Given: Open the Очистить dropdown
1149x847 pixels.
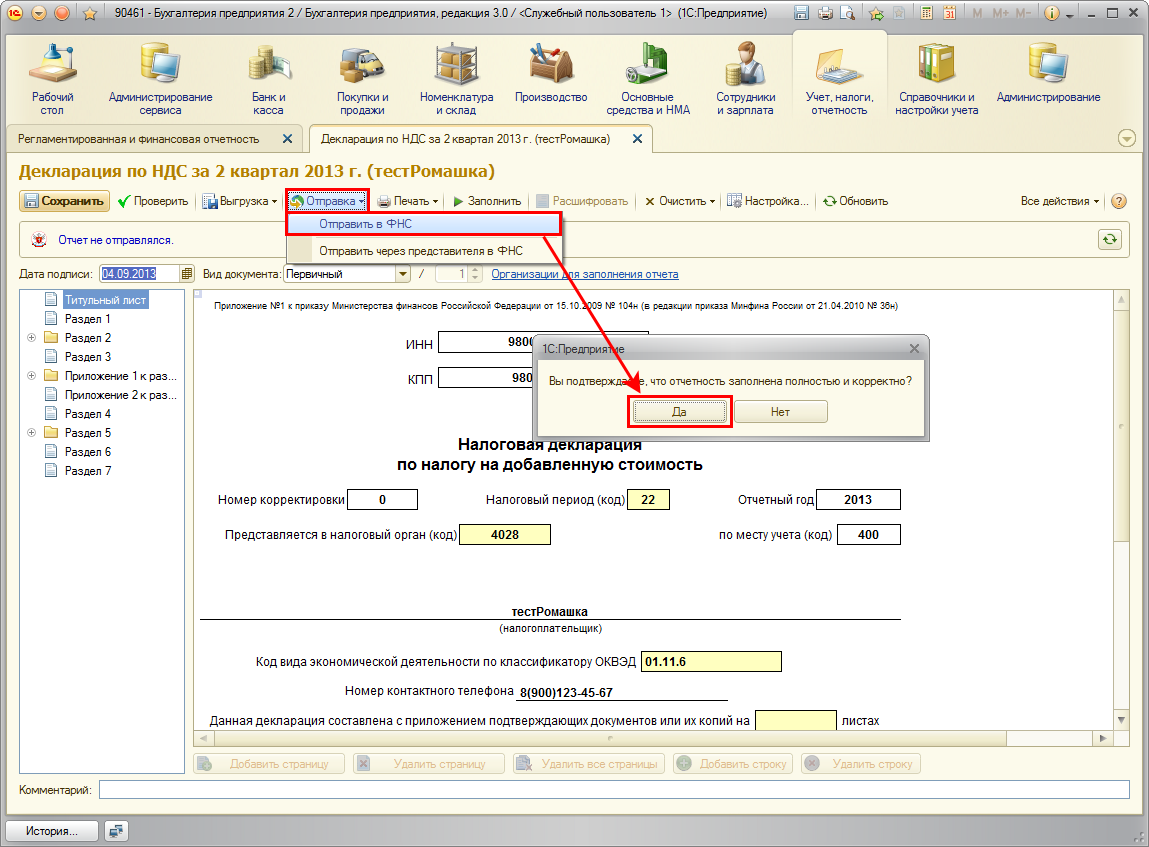Looking at the screenshot, I should coord(679,201).
